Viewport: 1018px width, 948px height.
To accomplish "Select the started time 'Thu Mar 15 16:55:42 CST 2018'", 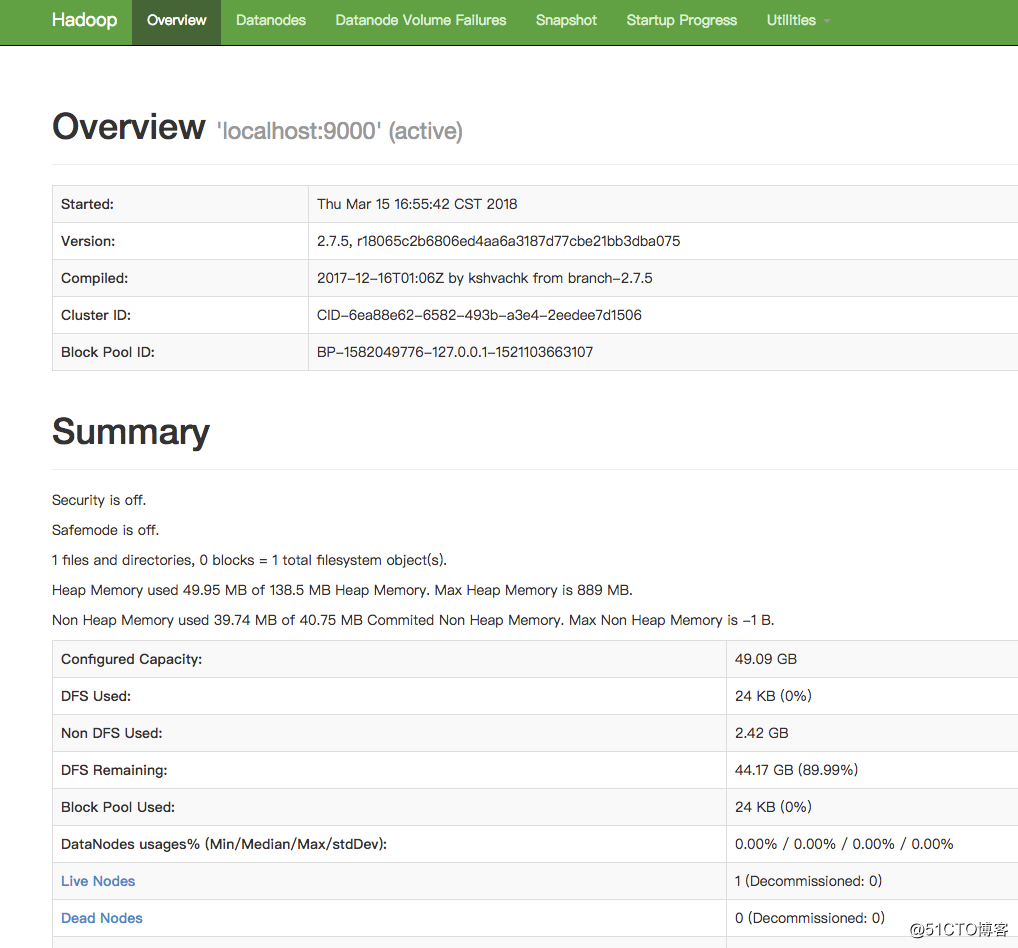I will (x=417, y=204).
